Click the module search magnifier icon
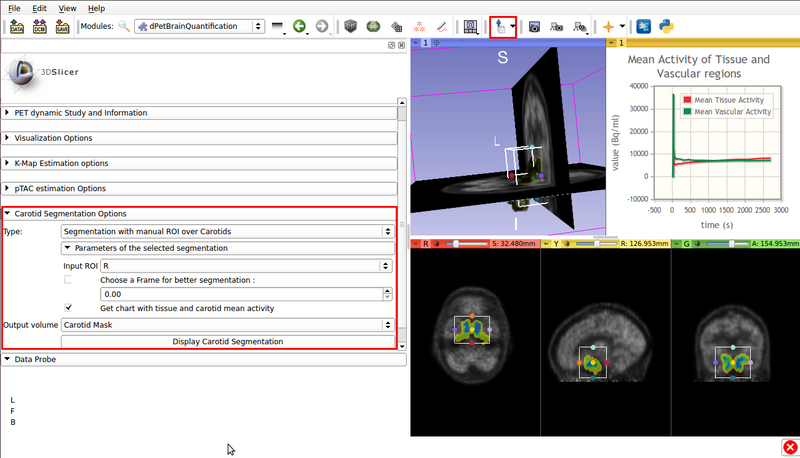This screenshot has height=458, width=800. pos(124,26)
